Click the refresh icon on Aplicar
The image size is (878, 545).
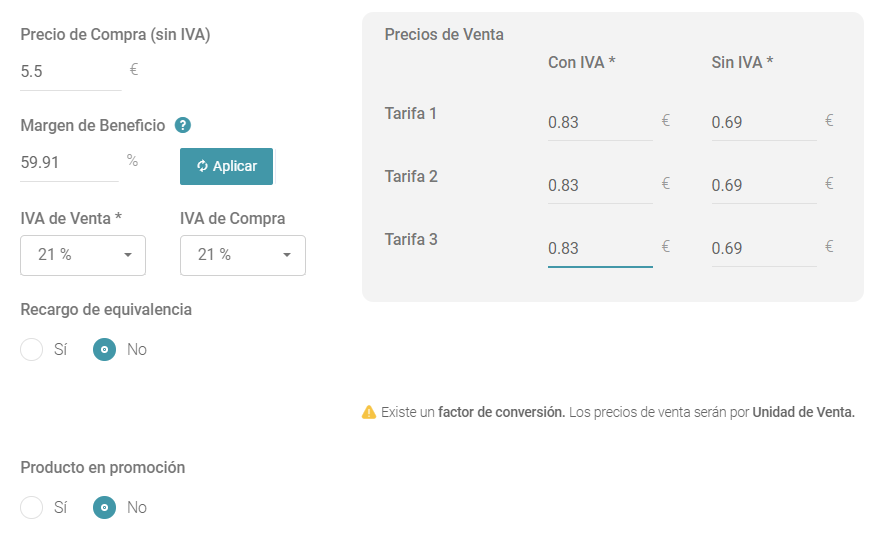[202, 166]
